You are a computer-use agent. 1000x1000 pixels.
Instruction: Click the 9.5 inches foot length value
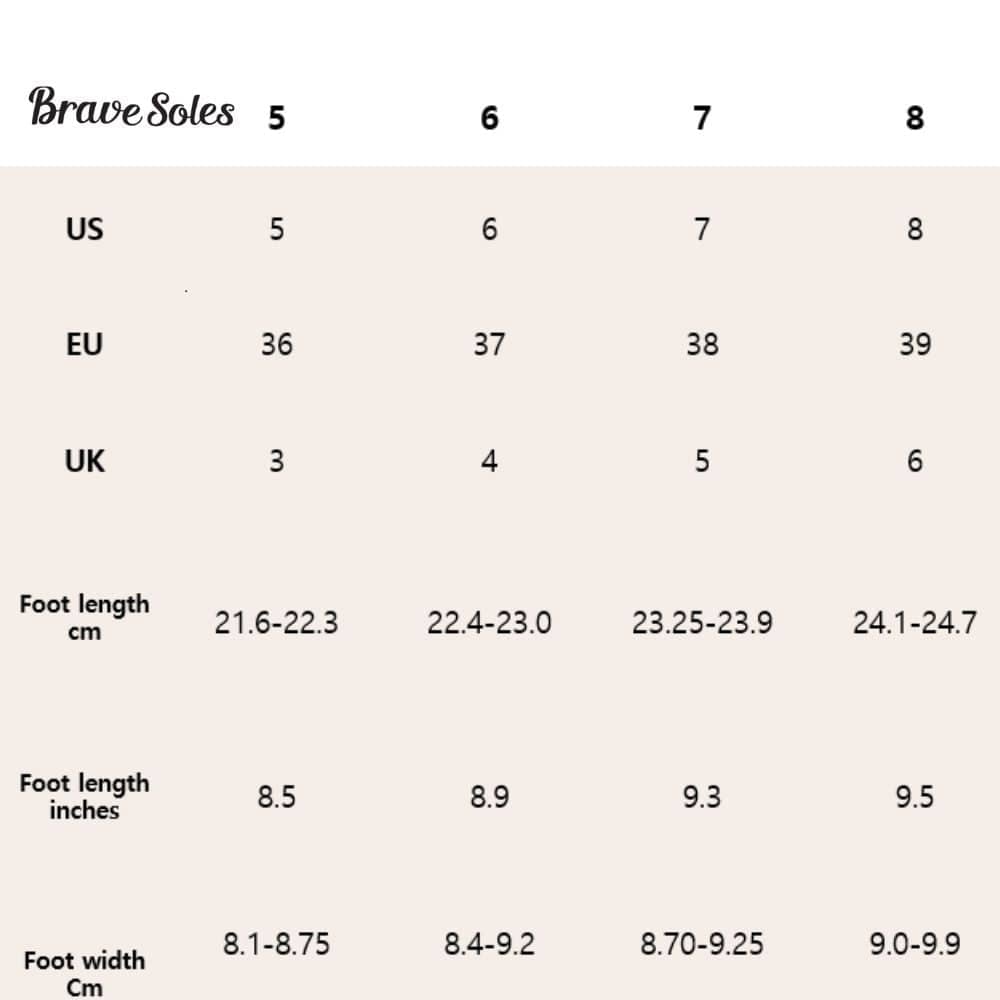pyautogui.click(x=915, y=797)
